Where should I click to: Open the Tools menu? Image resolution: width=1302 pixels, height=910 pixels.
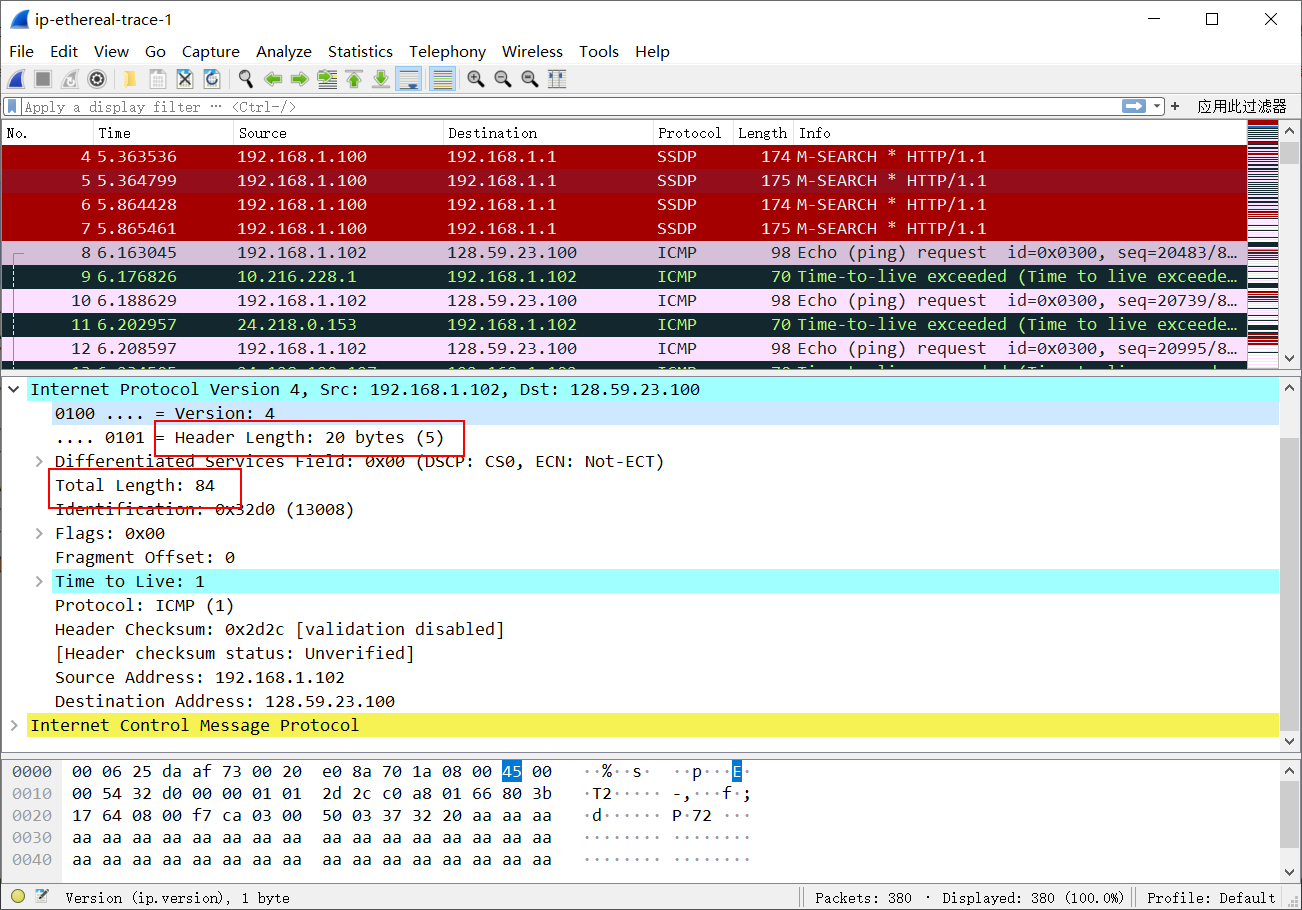[599, 51]
